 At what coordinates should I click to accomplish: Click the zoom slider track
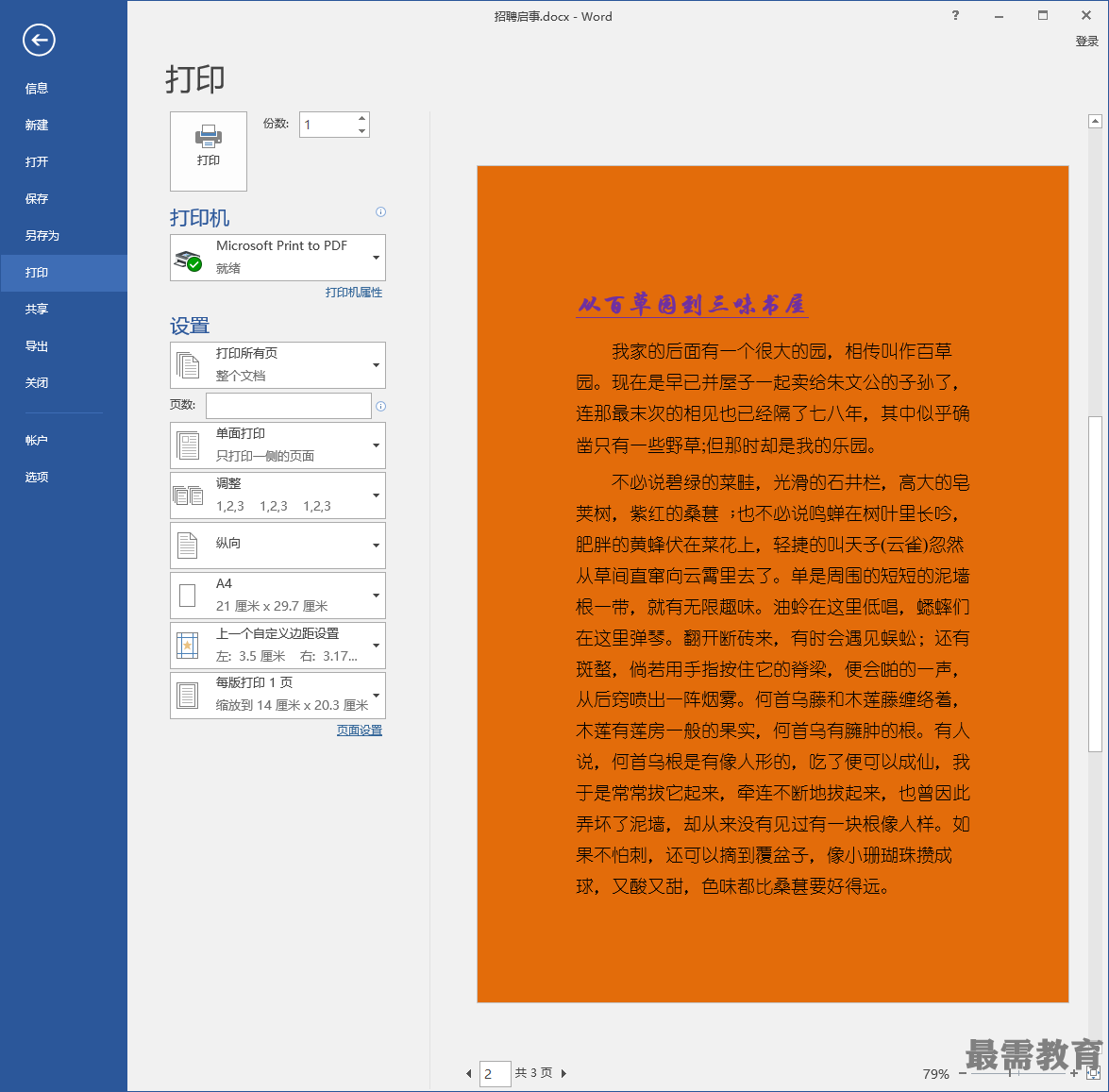1018,1074
